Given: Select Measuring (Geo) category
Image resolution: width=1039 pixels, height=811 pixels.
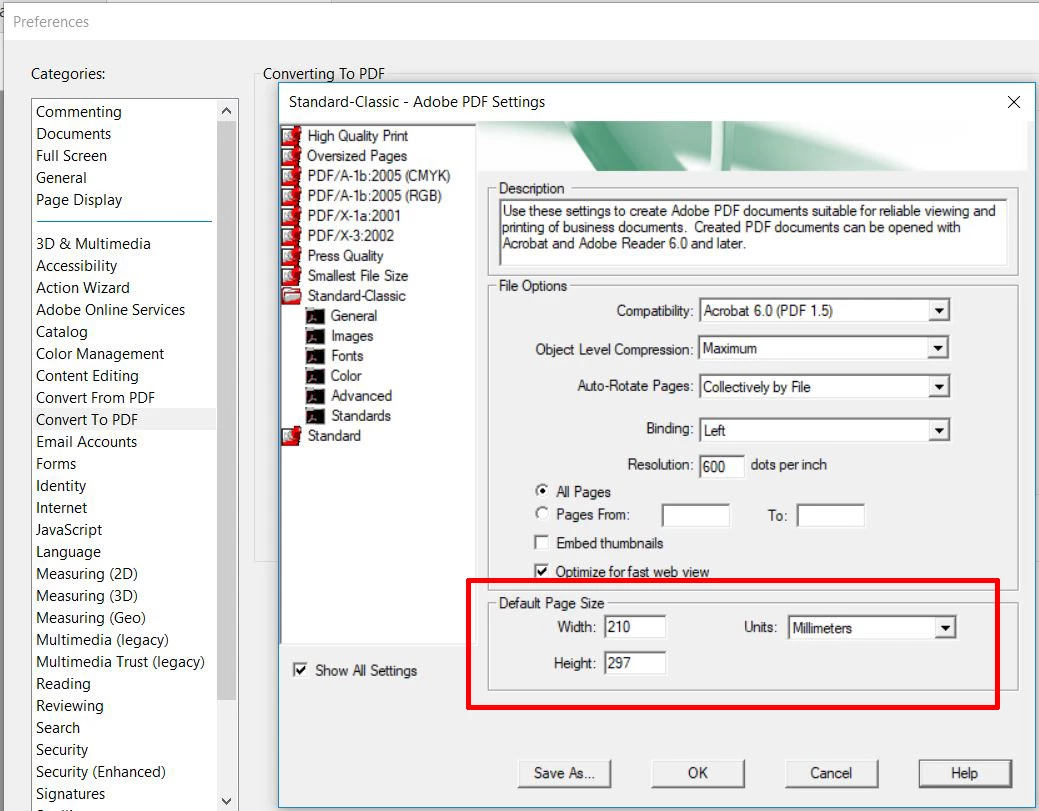Looking at the screenshot, I should (x=91, y=618).
